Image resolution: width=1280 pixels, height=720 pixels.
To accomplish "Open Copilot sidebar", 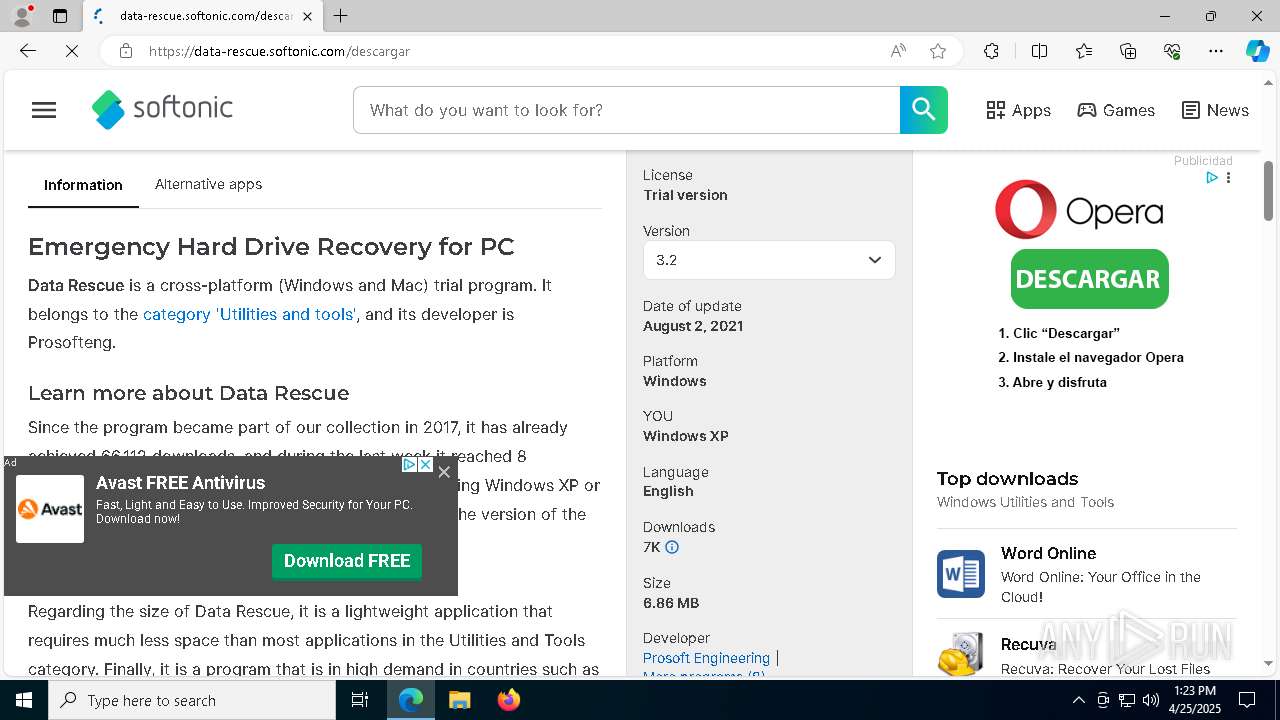I will tap(1257, 51).
